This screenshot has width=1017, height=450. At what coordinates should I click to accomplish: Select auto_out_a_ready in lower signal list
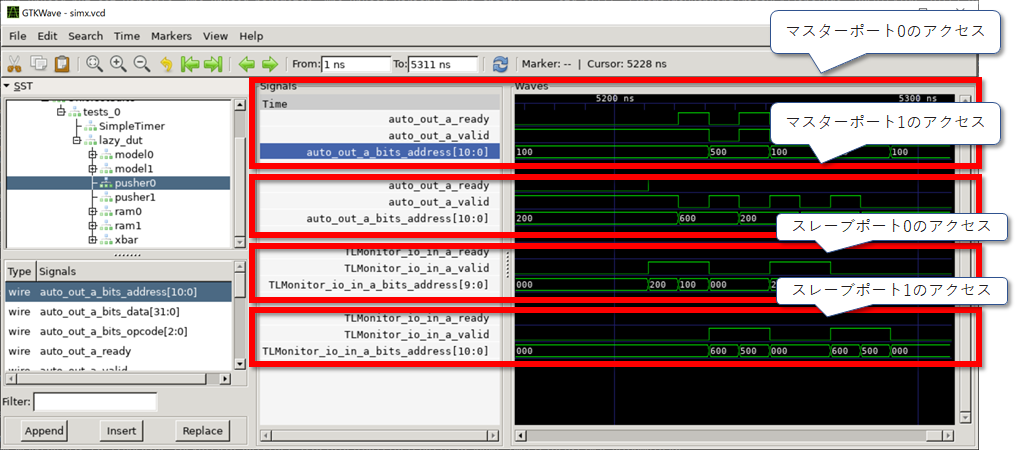click(118, 351)
